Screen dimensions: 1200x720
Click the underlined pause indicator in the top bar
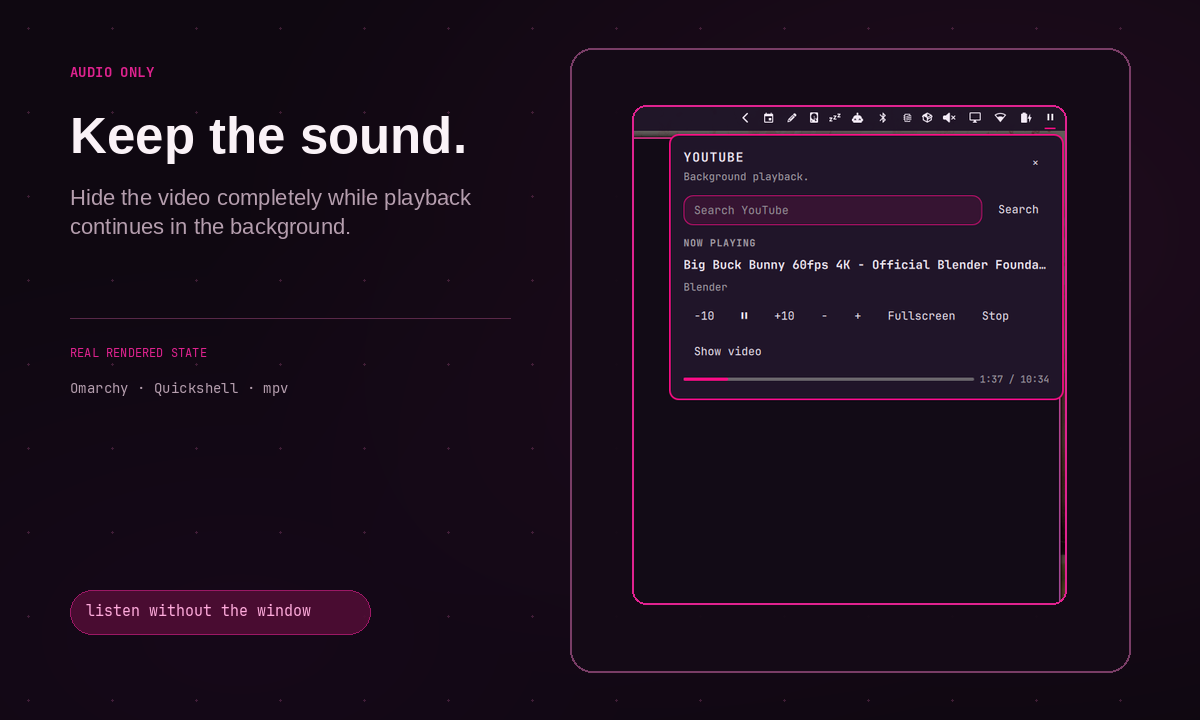tap(1050, 118)
